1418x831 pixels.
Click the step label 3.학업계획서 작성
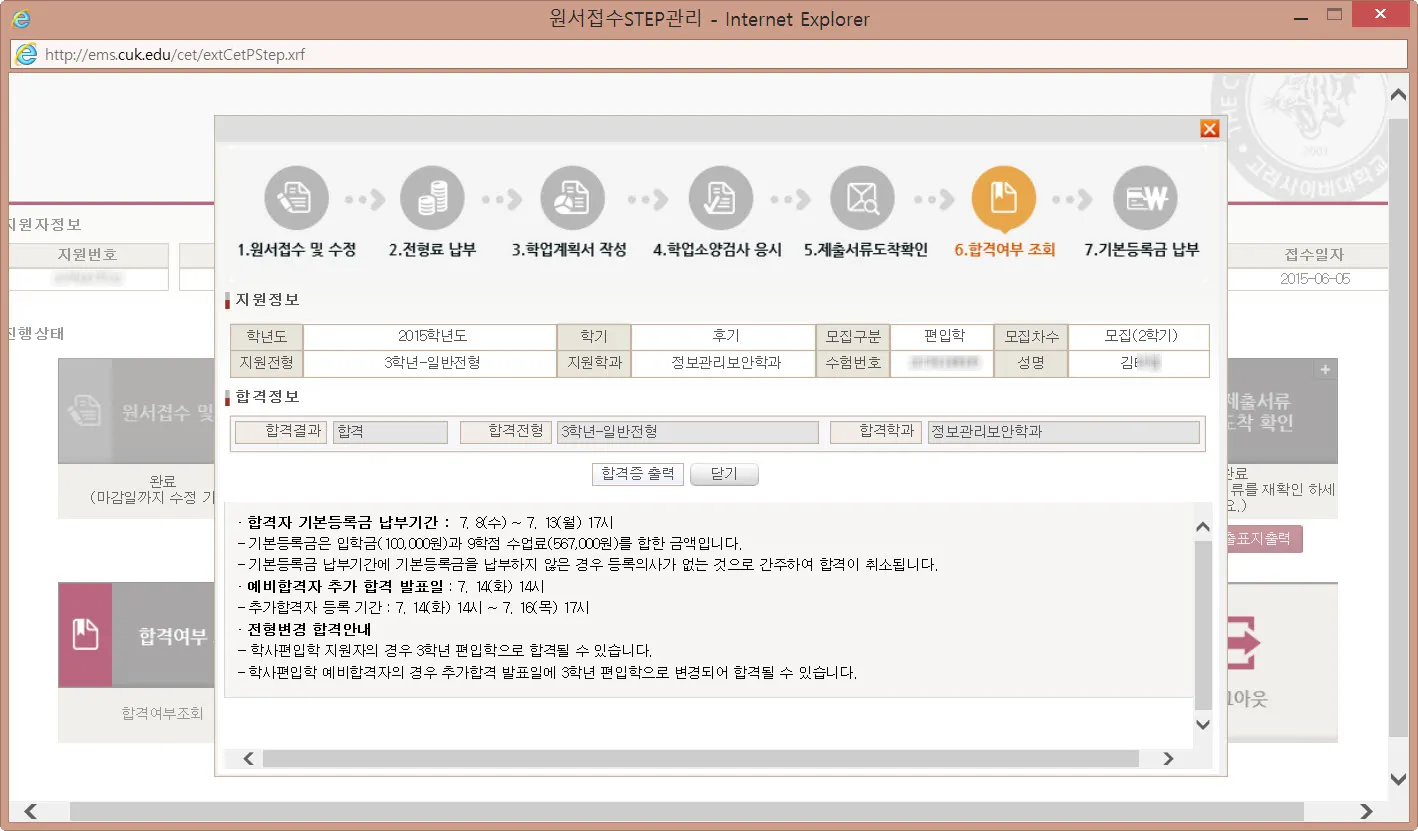(x=569, y=250)
